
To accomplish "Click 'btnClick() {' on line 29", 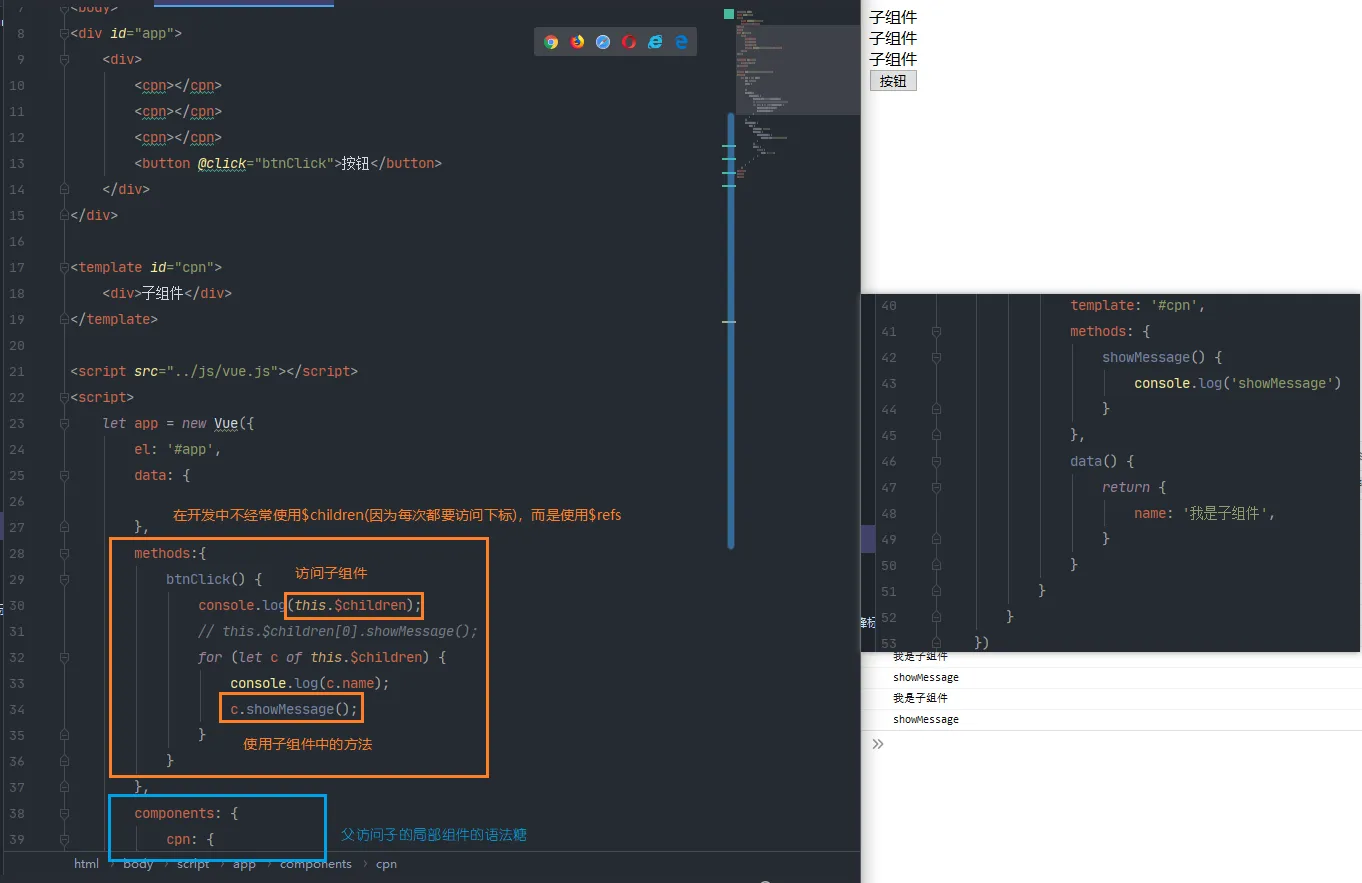I will 214,579.
